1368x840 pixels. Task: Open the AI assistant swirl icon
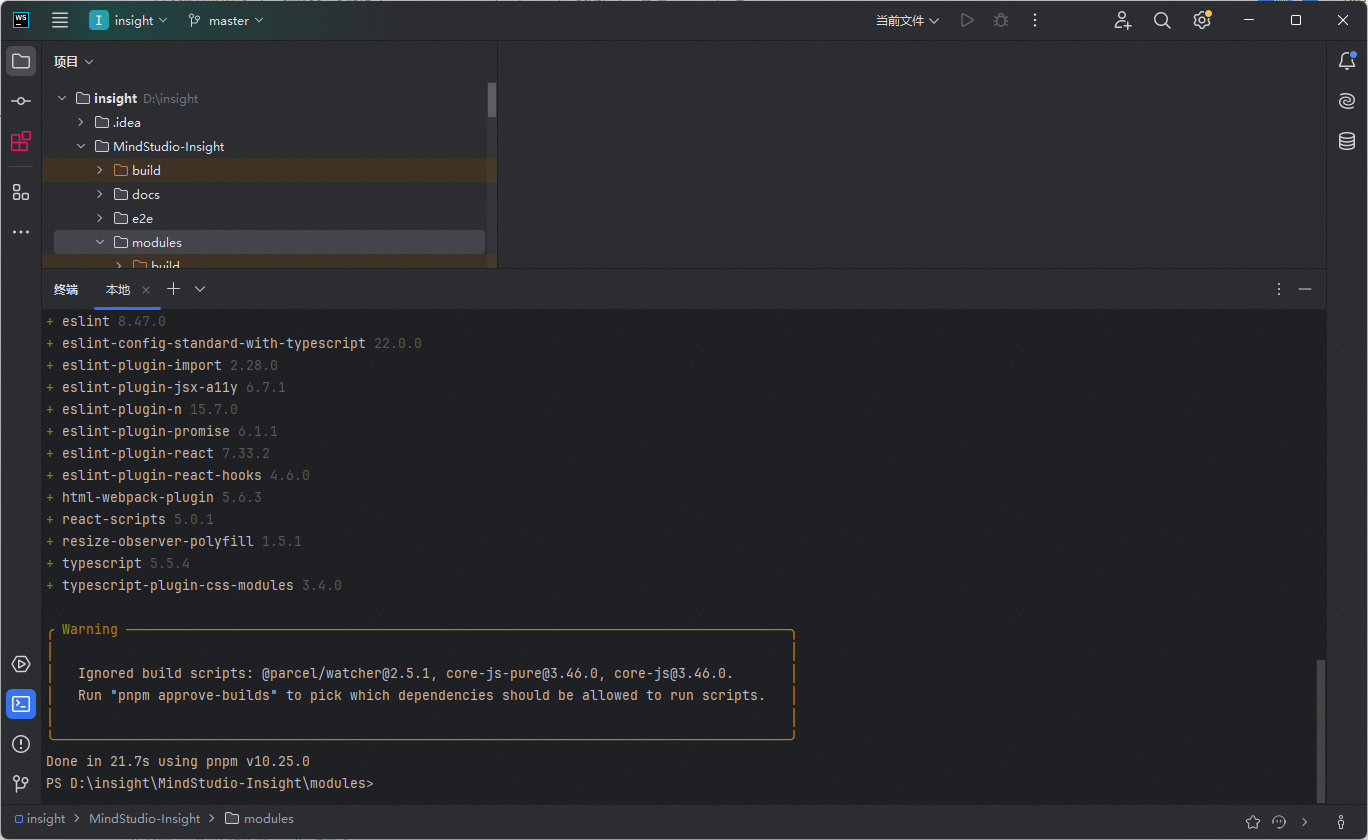1347,101
